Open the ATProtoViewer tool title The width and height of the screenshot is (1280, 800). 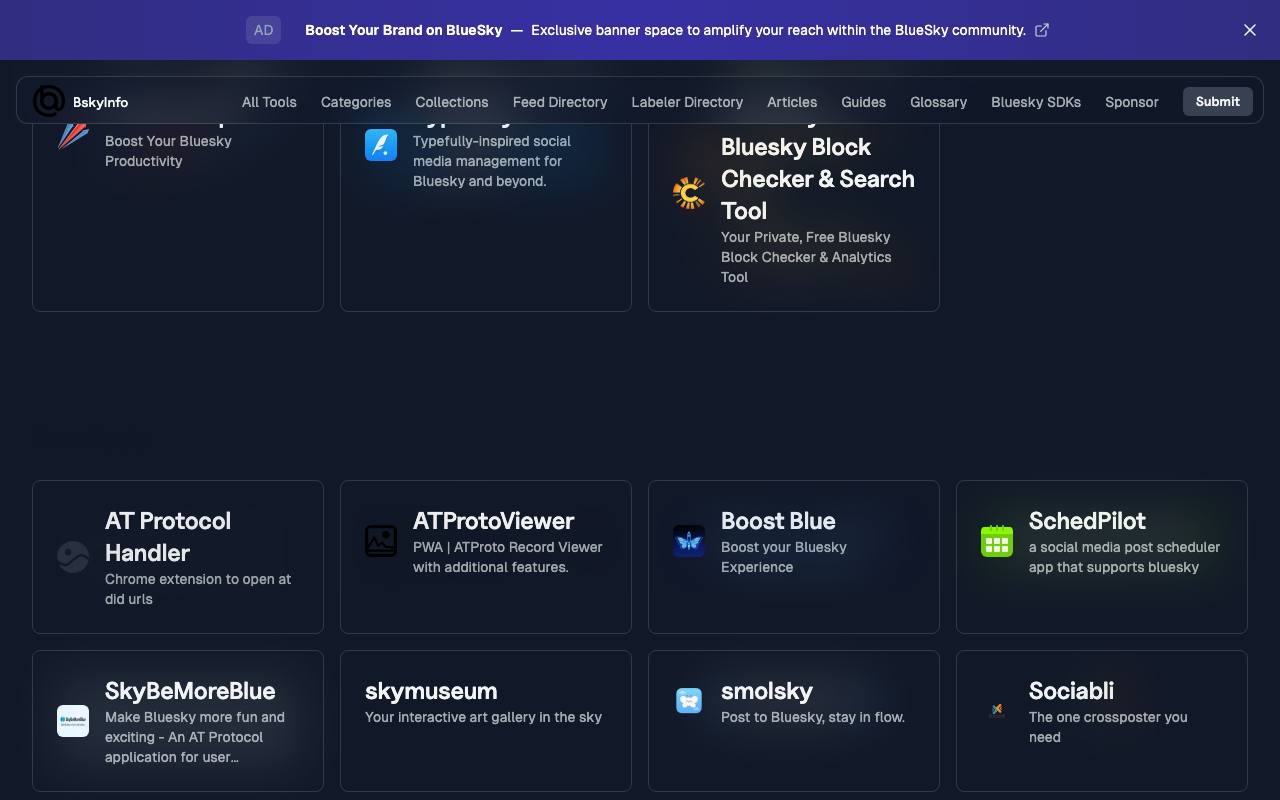point(493,521)
